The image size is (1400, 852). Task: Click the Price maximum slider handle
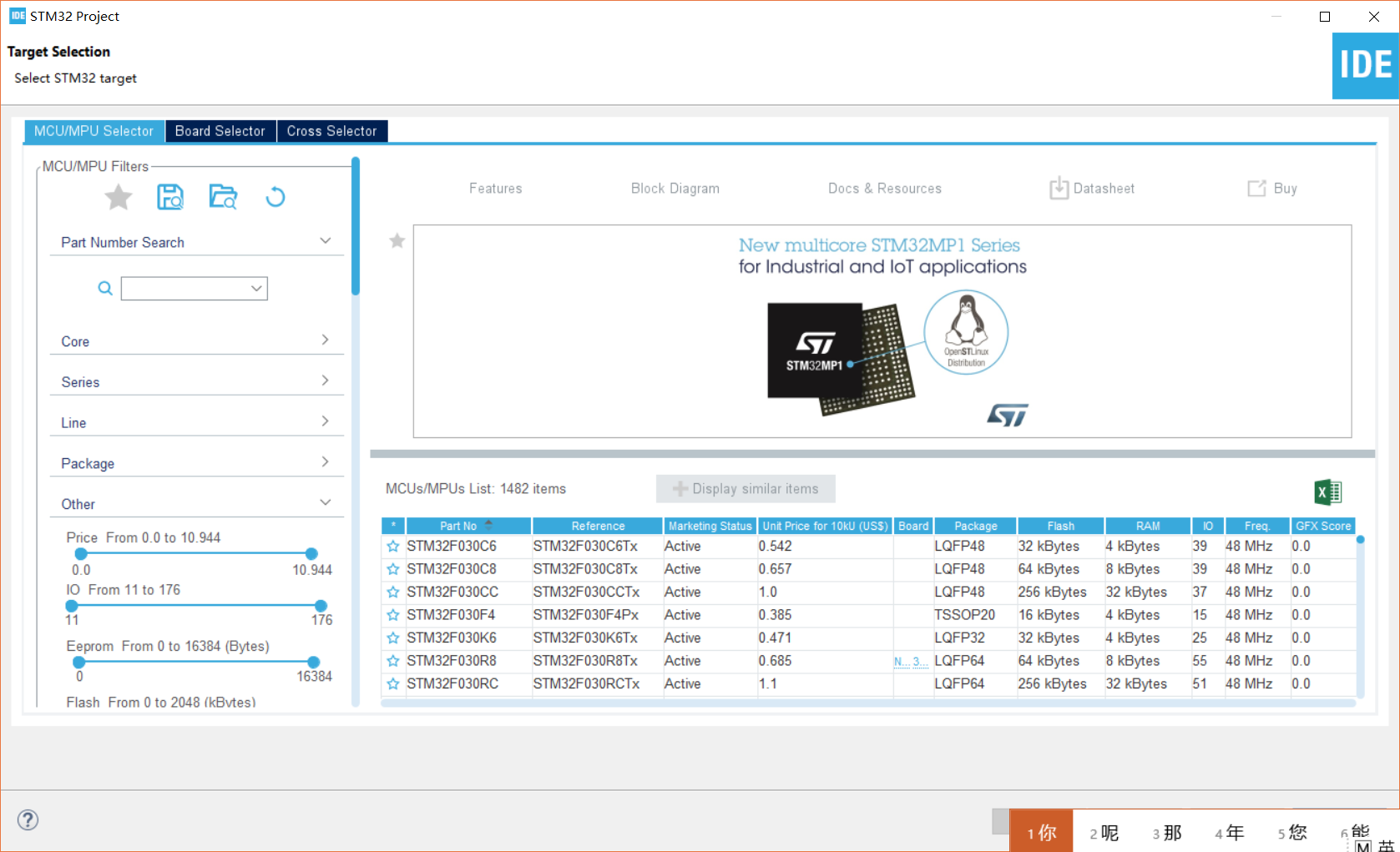pyautogui.click(x=311, y=553)
